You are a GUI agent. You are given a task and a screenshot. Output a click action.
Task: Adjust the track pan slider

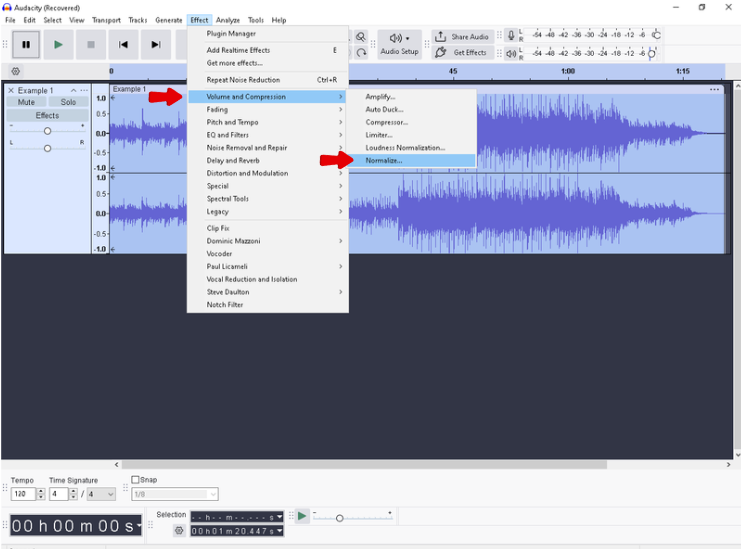point(47,148)
